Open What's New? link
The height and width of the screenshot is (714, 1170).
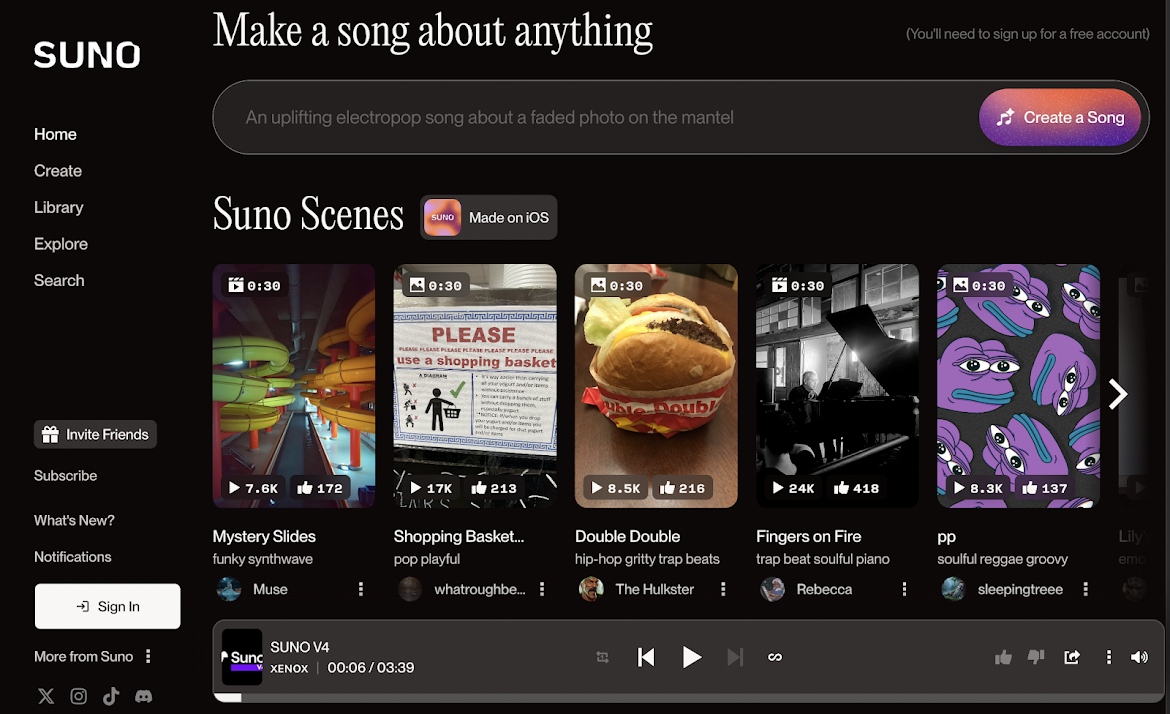(x=74, y=521)
